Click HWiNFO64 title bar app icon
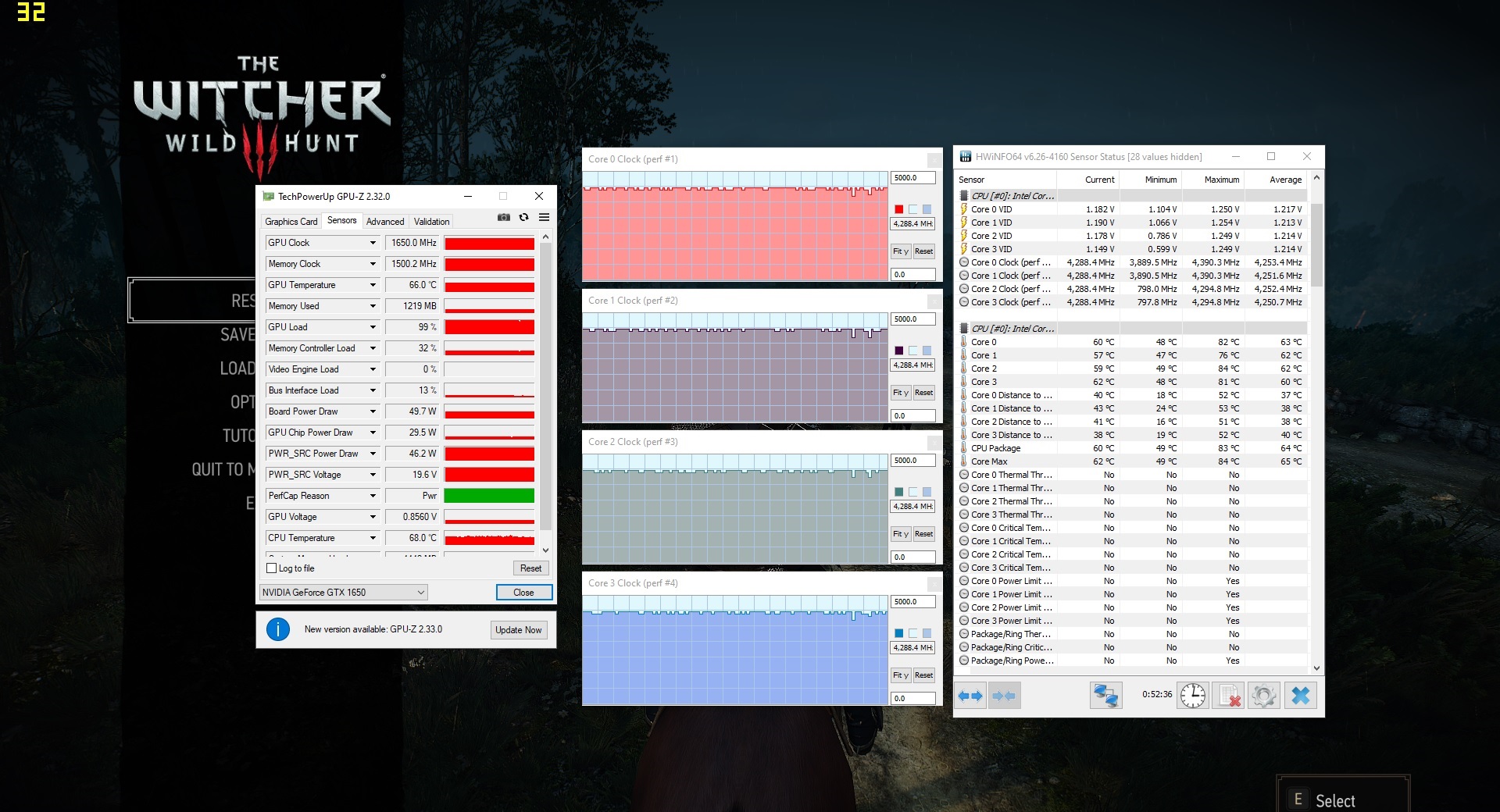 (966, 157)
